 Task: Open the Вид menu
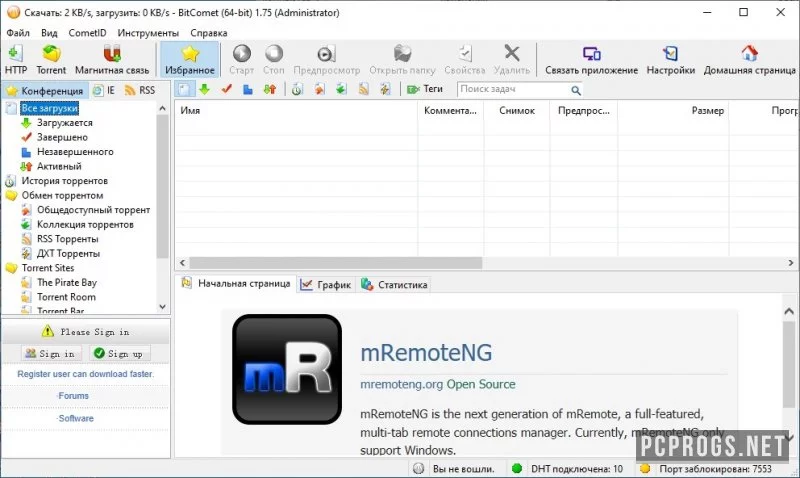click(x=49, y=33)
